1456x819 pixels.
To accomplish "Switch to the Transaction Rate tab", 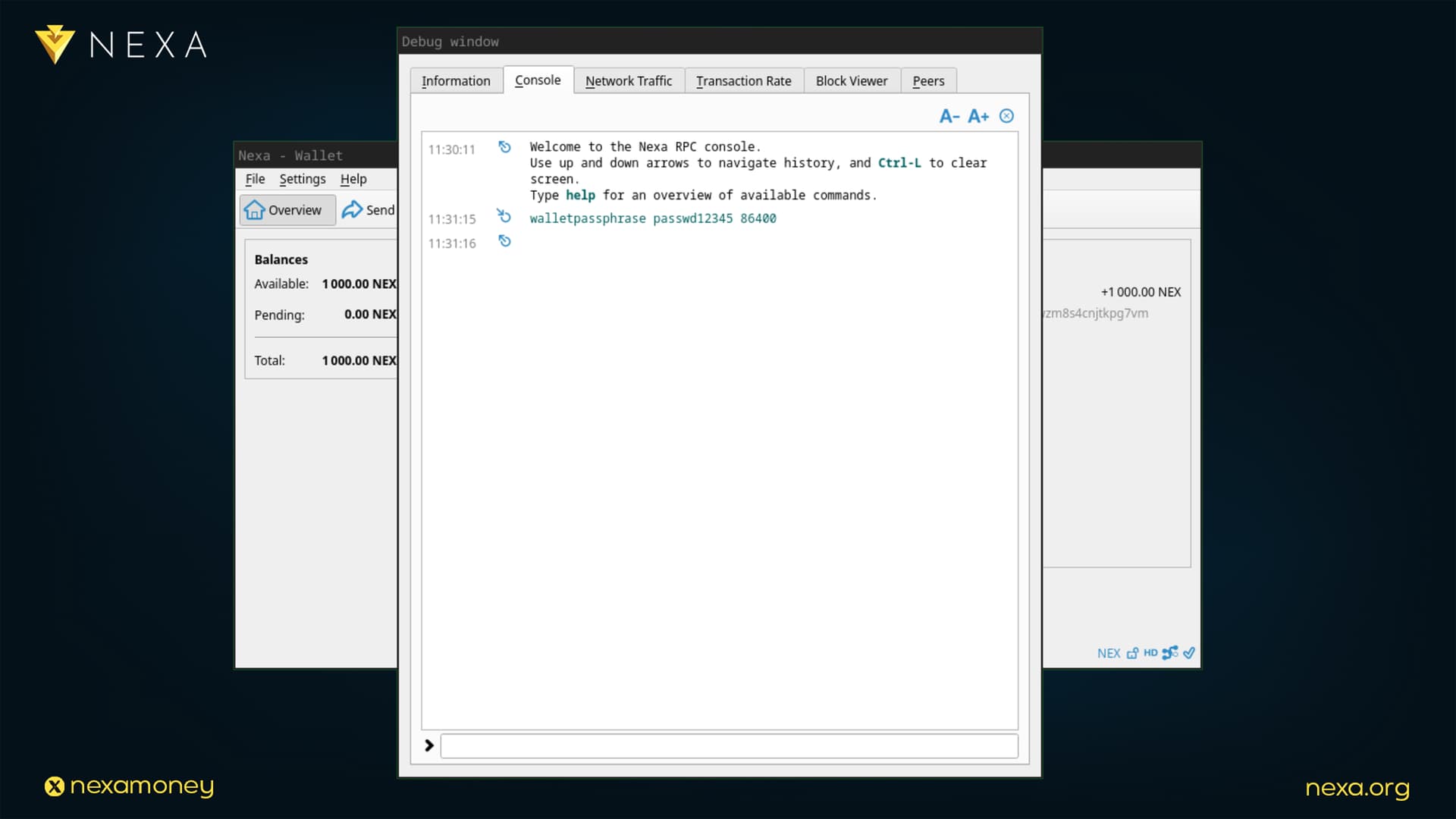I will coord(743,81).
